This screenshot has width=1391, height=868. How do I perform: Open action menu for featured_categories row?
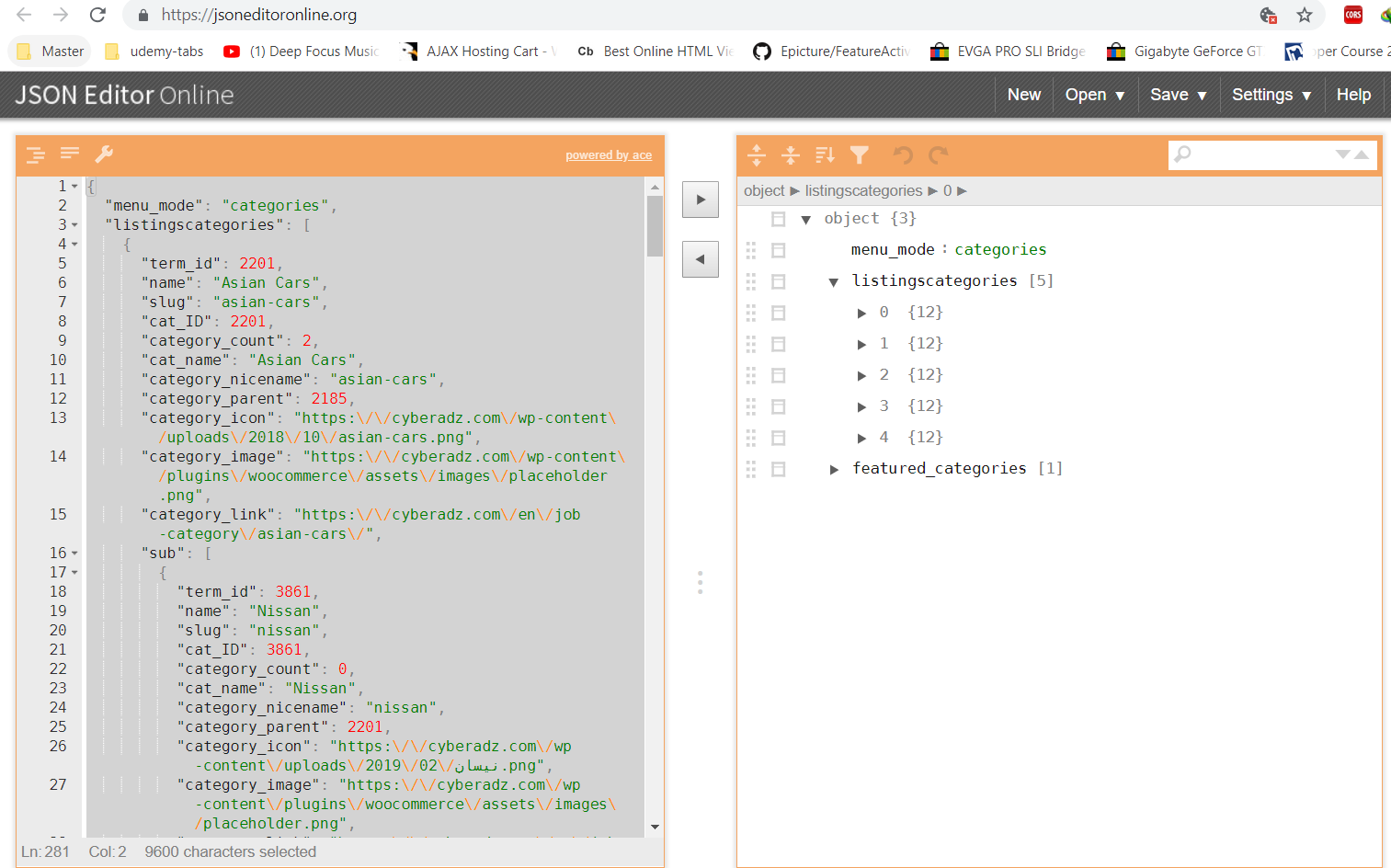(x=779, y=469)
